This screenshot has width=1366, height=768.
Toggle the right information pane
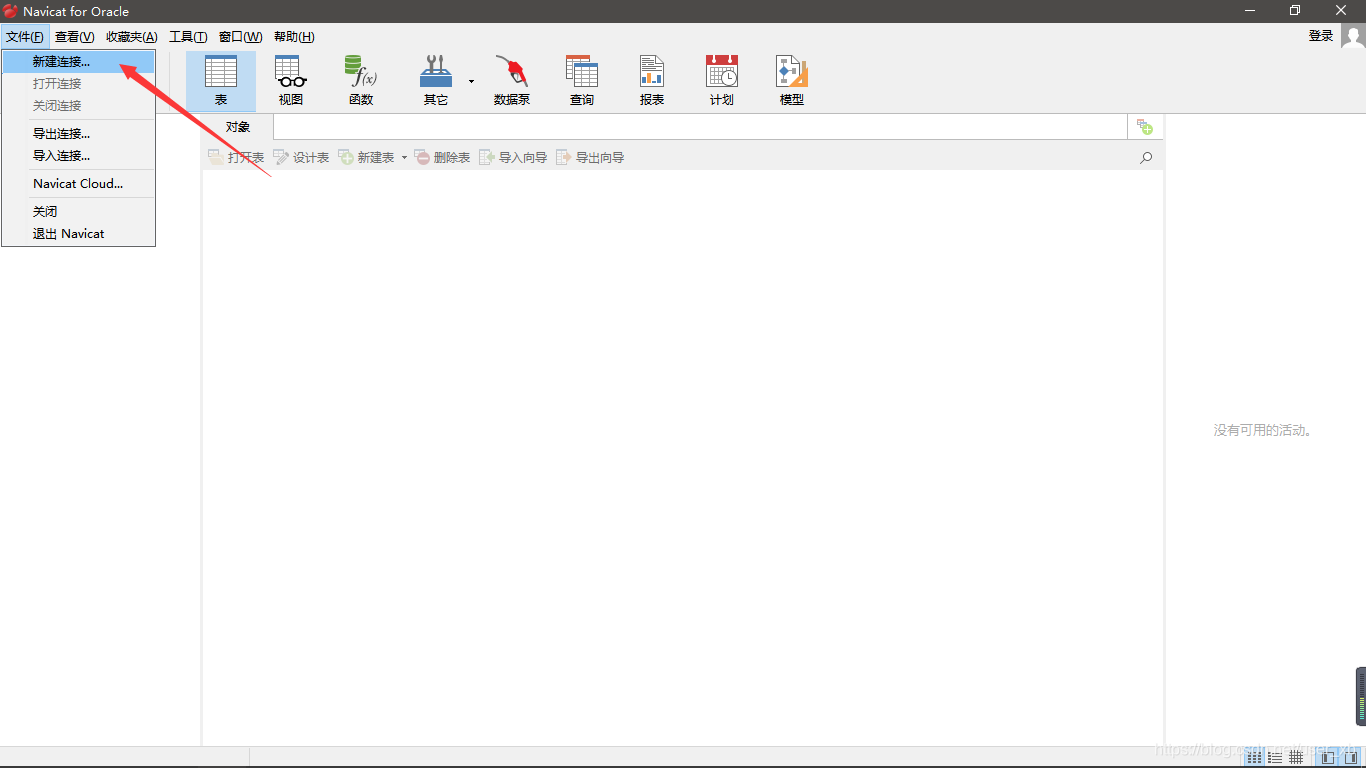1351,758
